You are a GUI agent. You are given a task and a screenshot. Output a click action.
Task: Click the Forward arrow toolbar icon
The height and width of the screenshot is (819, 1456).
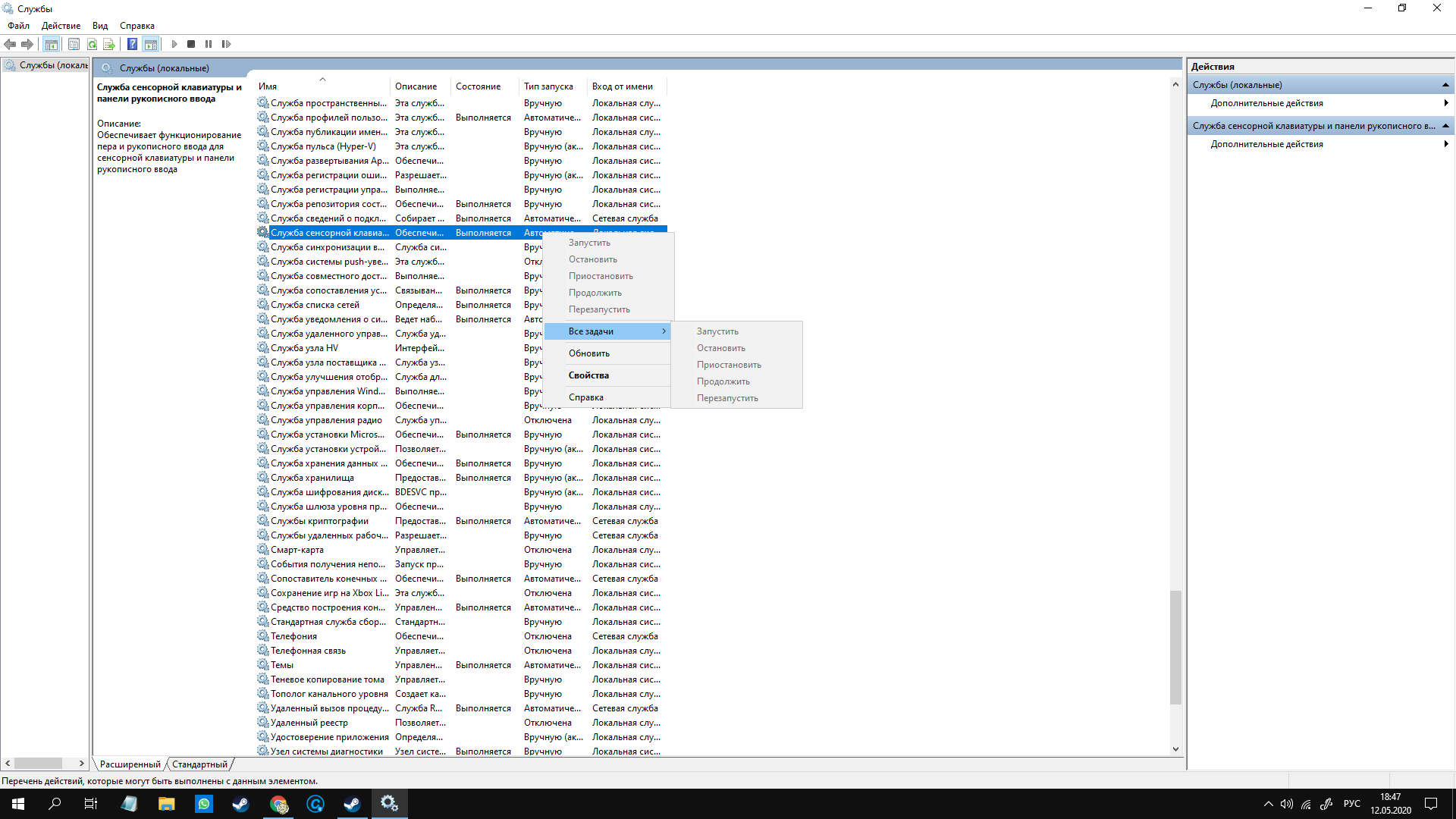(x=27, y=44)
